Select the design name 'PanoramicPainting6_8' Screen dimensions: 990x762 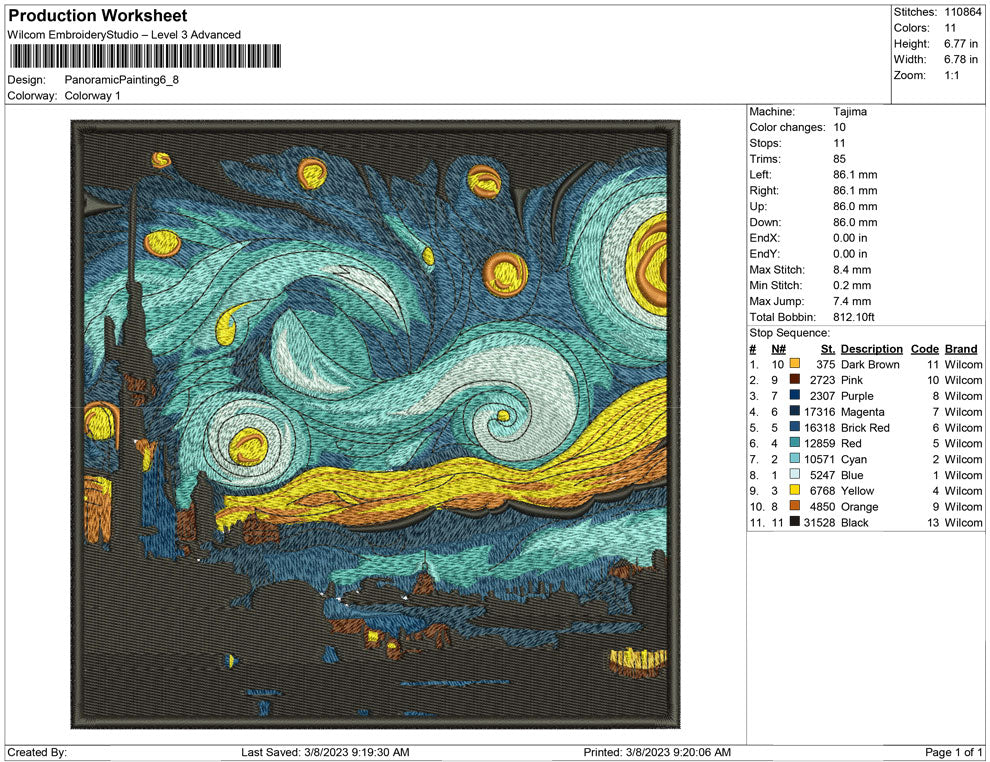click(x=122, y=80)
